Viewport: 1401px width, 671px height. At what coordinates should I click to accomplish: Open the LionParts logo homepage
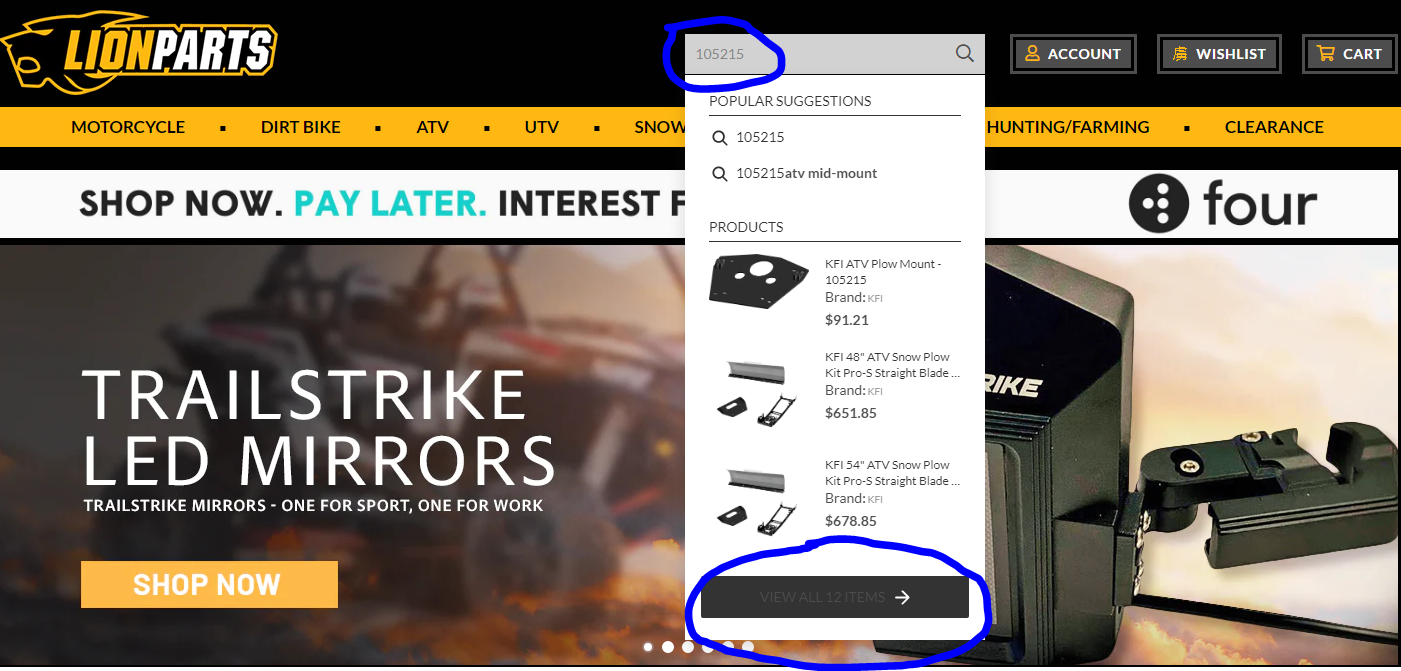click(x=139, y=52)
